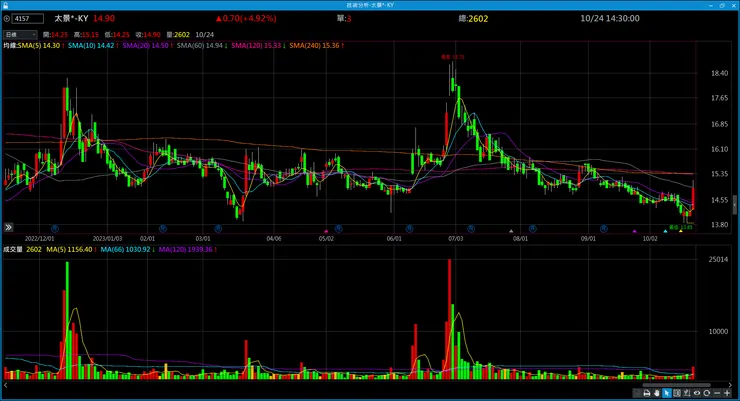Maximize the technical analysis window
This screenshot has height=401, width=740.
722,5
